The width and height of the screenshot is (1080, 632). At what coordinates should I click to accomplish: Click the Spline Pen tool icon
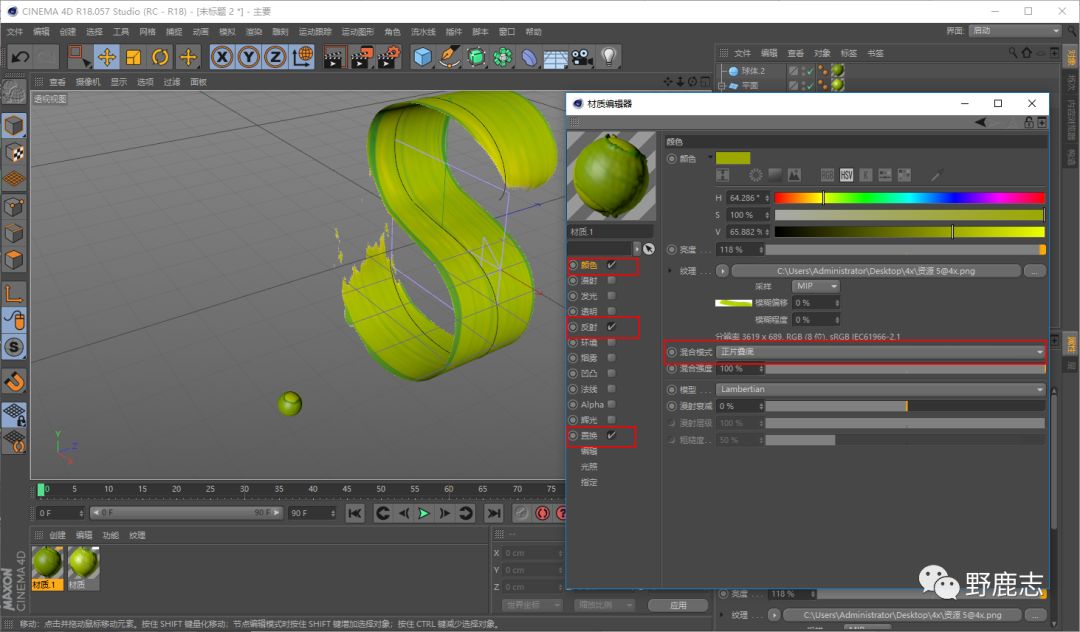(449, 57)
